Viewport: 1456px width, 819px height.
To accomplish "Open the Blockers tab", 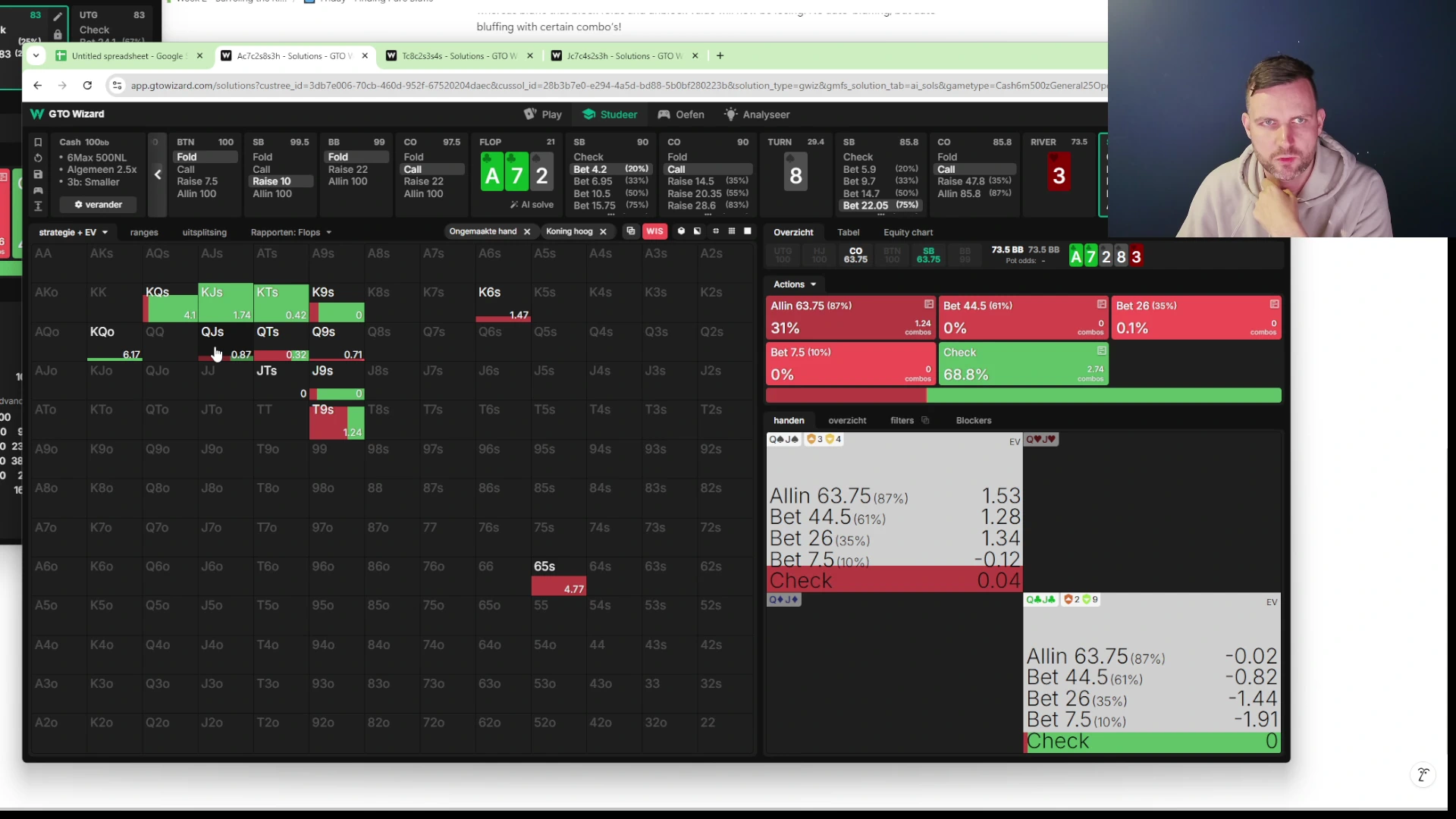I will (x=974, y=421).
